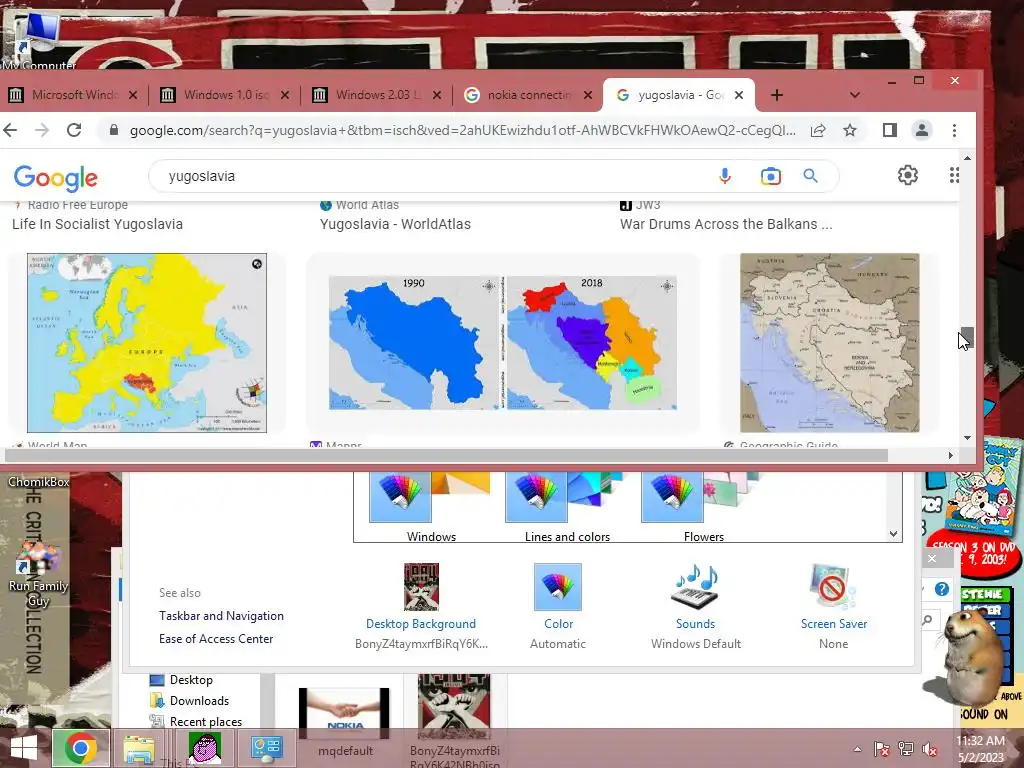Open the 1990 and 2018 map thumbnail
The height and width of the screenshot is (768, 1024).
[503, 343]
